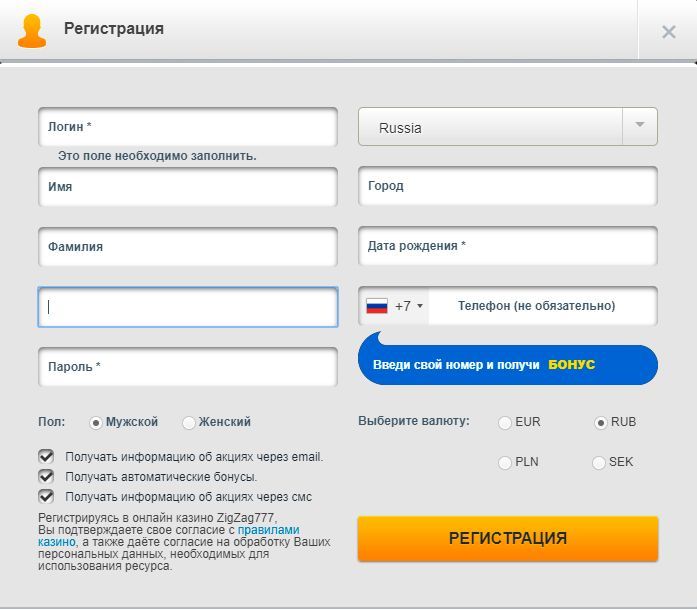Viewport: 697px width, 610px height.
Task: Click the yellow БОНУС text
Action: (x=572, y=365)
